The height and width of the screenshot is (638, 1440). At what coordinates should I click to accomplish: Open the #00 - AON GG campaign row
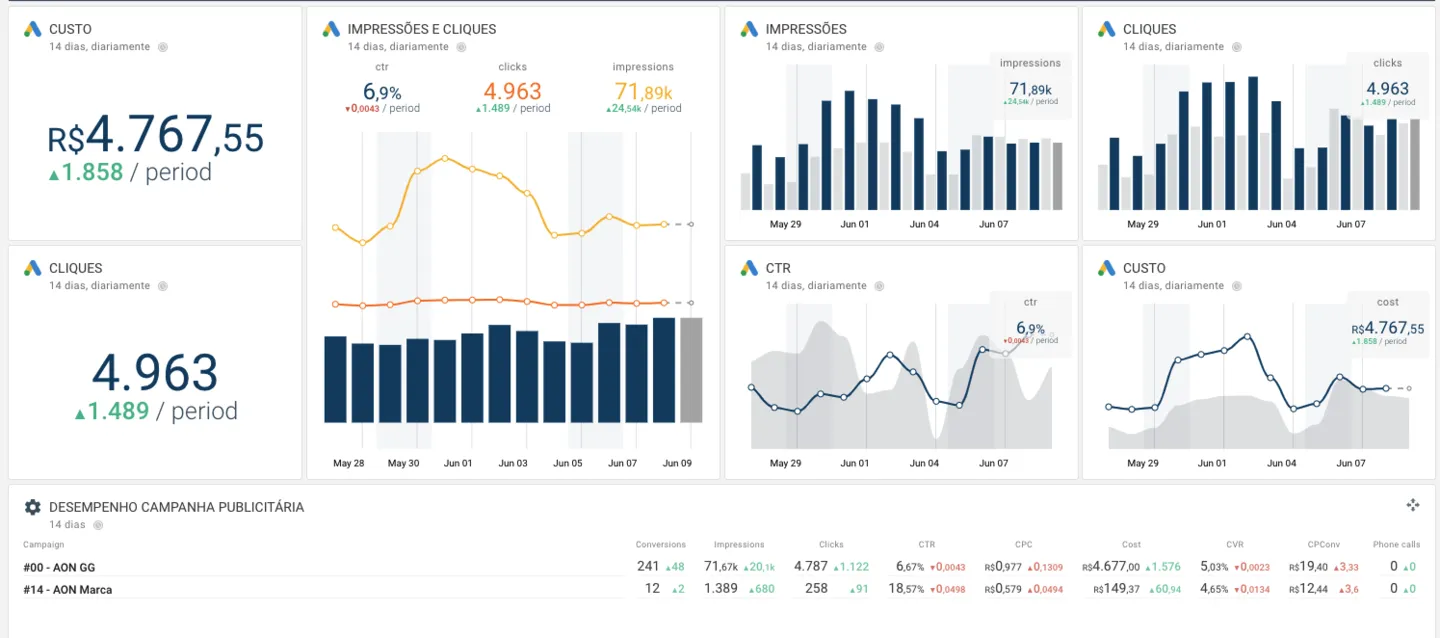pyautogui.click(x=721, y=566)
